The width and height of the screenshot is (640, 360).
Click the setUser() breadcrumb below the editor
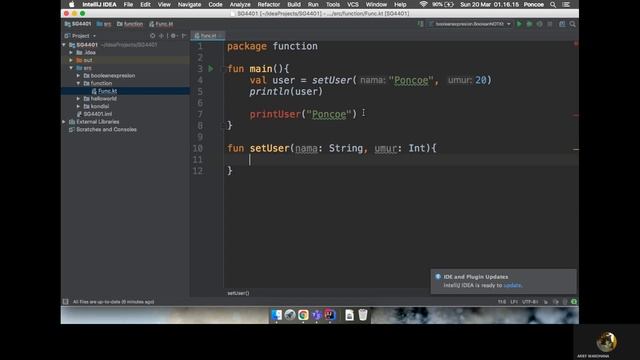pyautogui.click(x=238, y=293)
